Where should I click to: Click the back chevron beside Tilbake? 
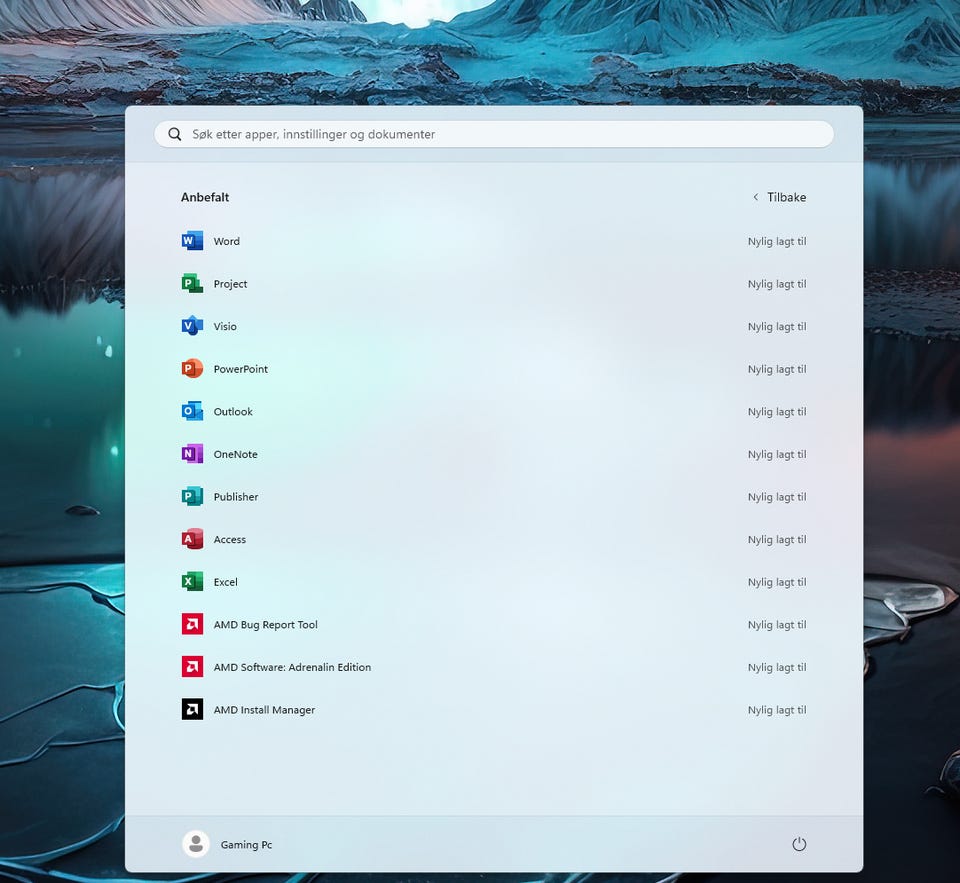coord(756,197)
